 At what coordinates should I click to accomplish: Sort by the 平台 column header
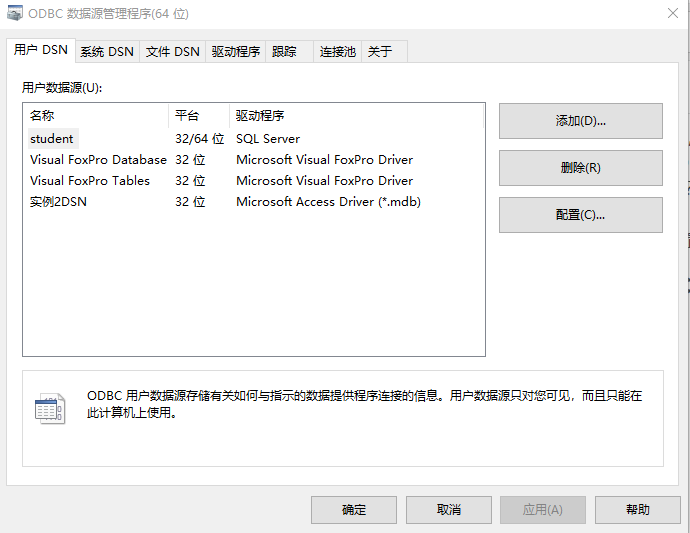[x=198, y=115]
